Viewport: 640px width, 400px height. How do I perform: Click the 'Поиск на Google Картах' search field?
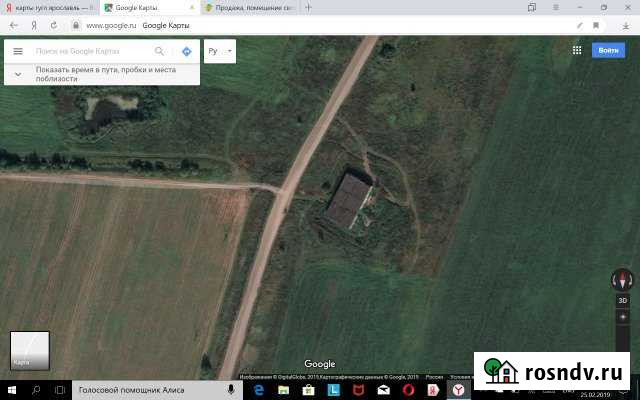pos(90,51)
